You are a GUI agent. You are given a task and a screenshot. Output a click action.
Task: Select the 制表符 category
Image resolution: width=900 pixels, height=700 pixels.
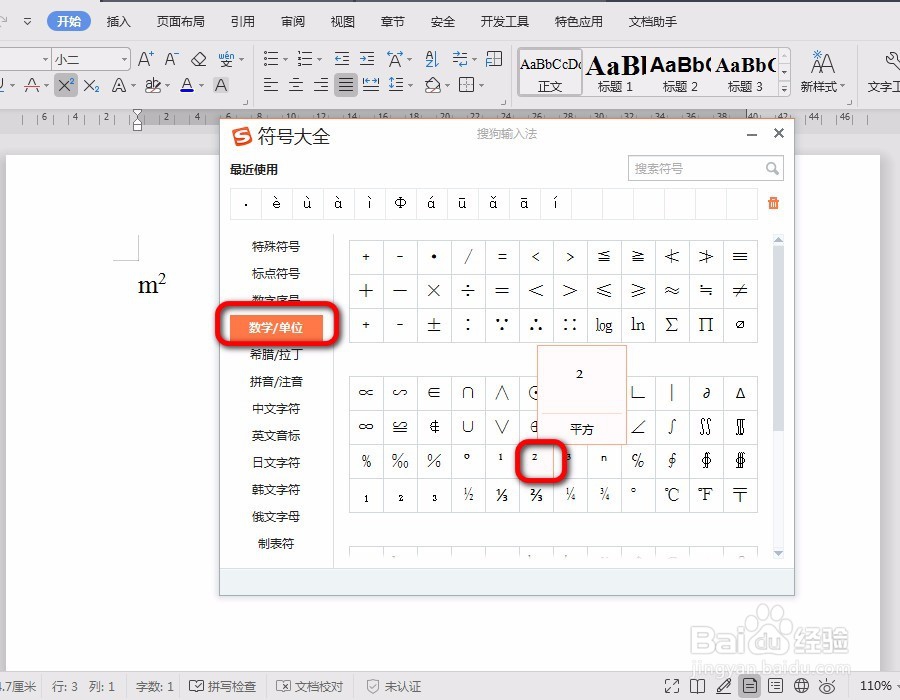click(x=276, y=543)
